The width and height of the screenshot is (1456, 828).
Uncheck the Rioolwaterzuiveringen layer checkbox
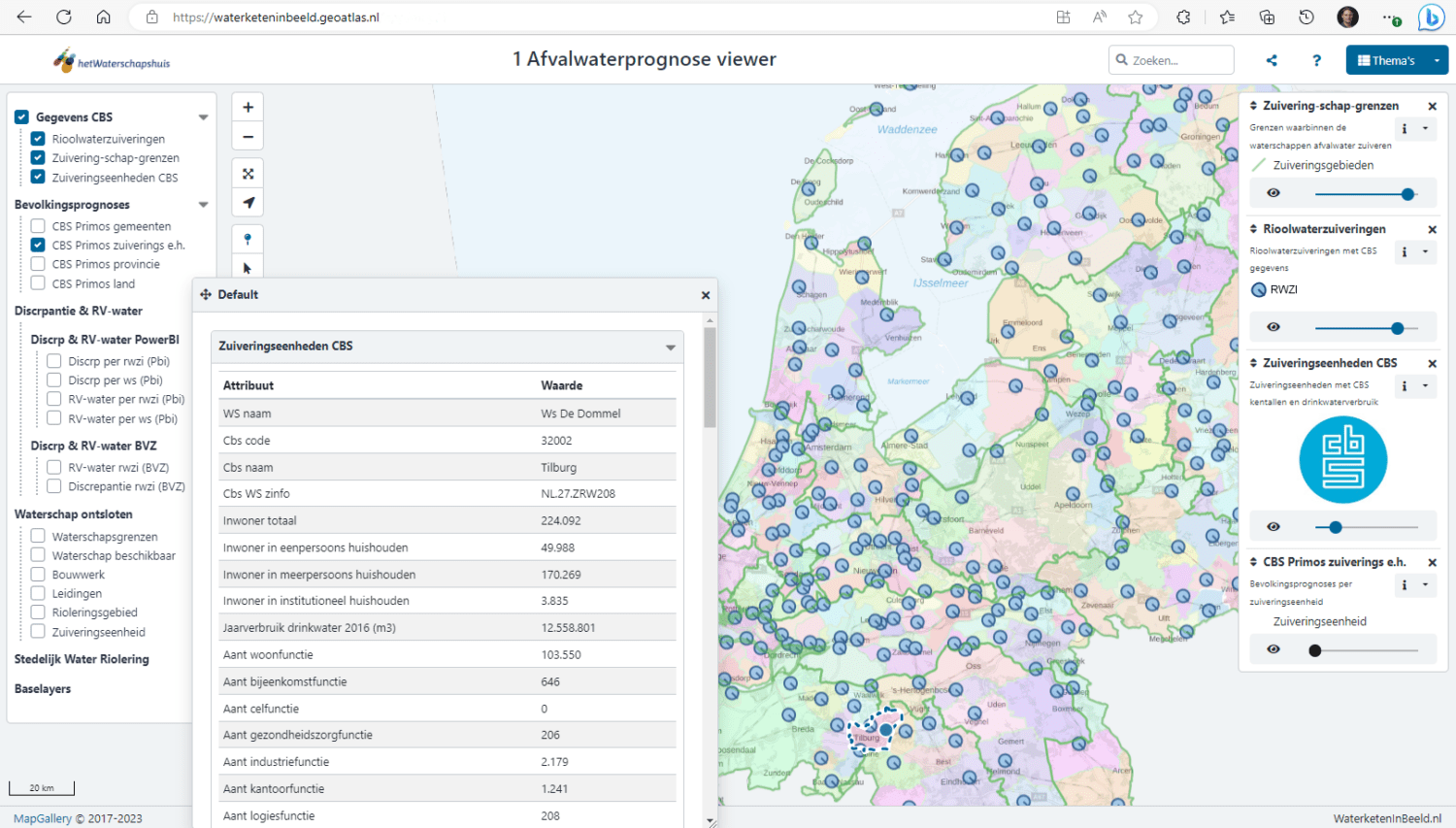pyautogui.click(x=37, y=138)
